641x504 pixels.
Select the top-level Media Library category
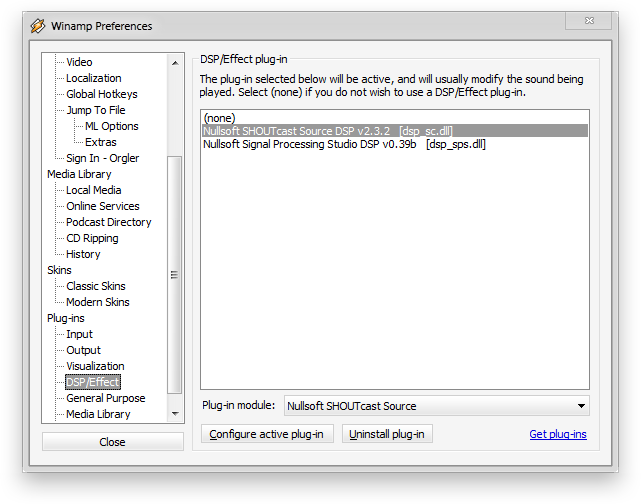79,174
